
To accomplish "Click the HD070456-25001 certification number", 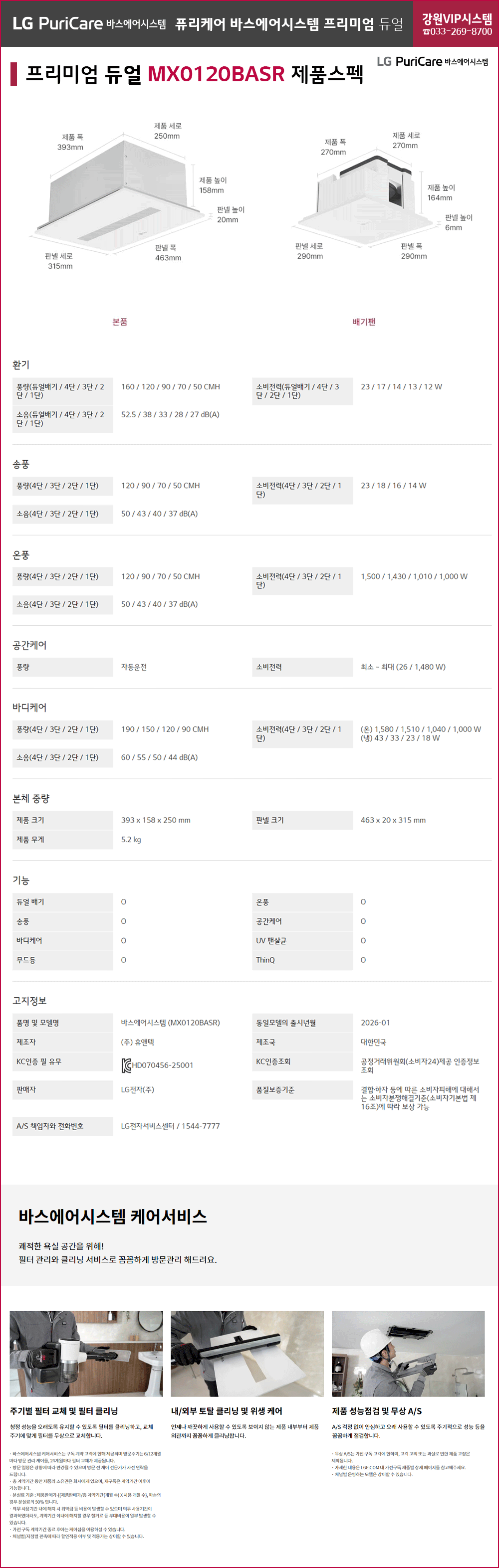I will tap(163, 1065).
